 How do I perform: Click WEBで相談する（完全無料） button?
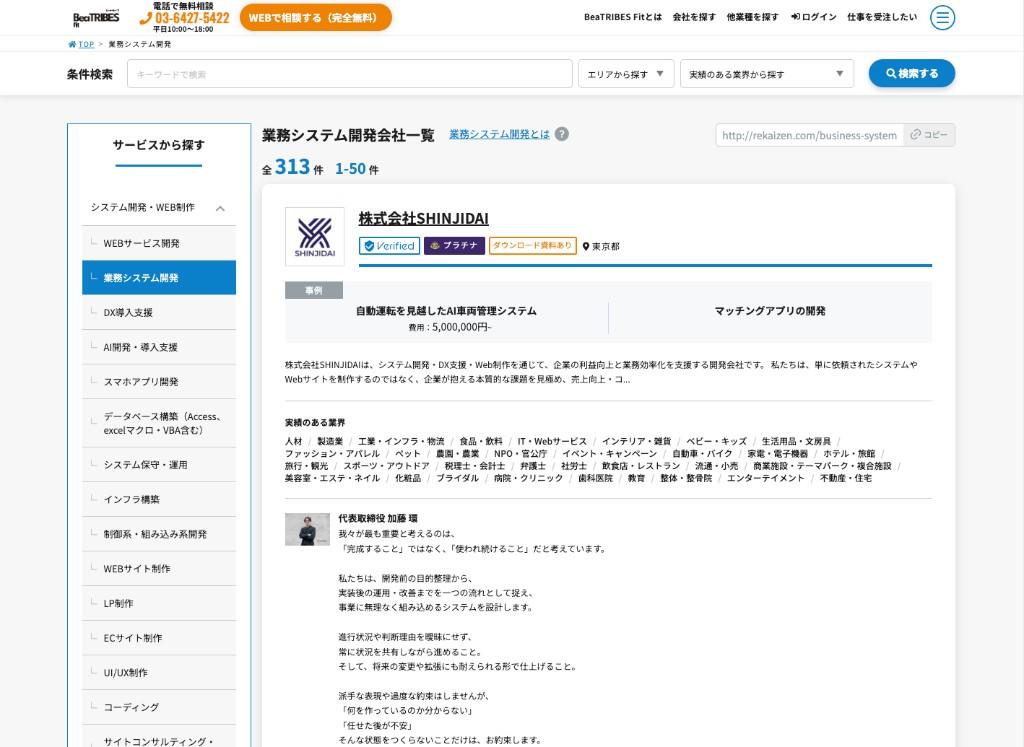(x=315, y=18)
